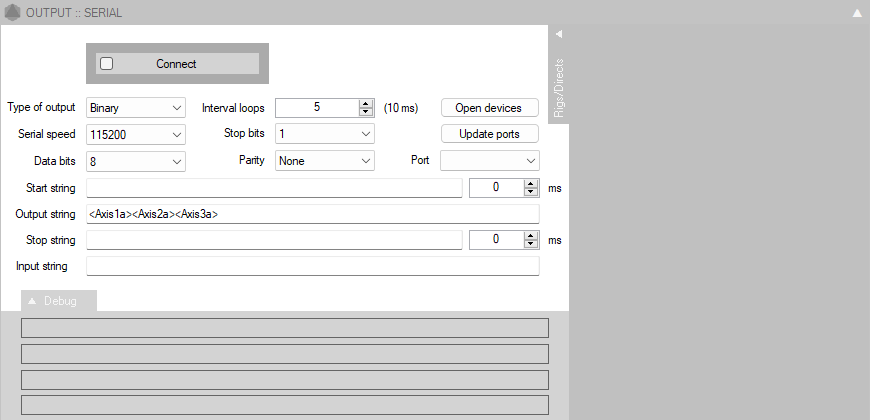Screen dimensions: 870x420
Task: Click the SimTools logo icon in title bar
Action: click(13, 13)
